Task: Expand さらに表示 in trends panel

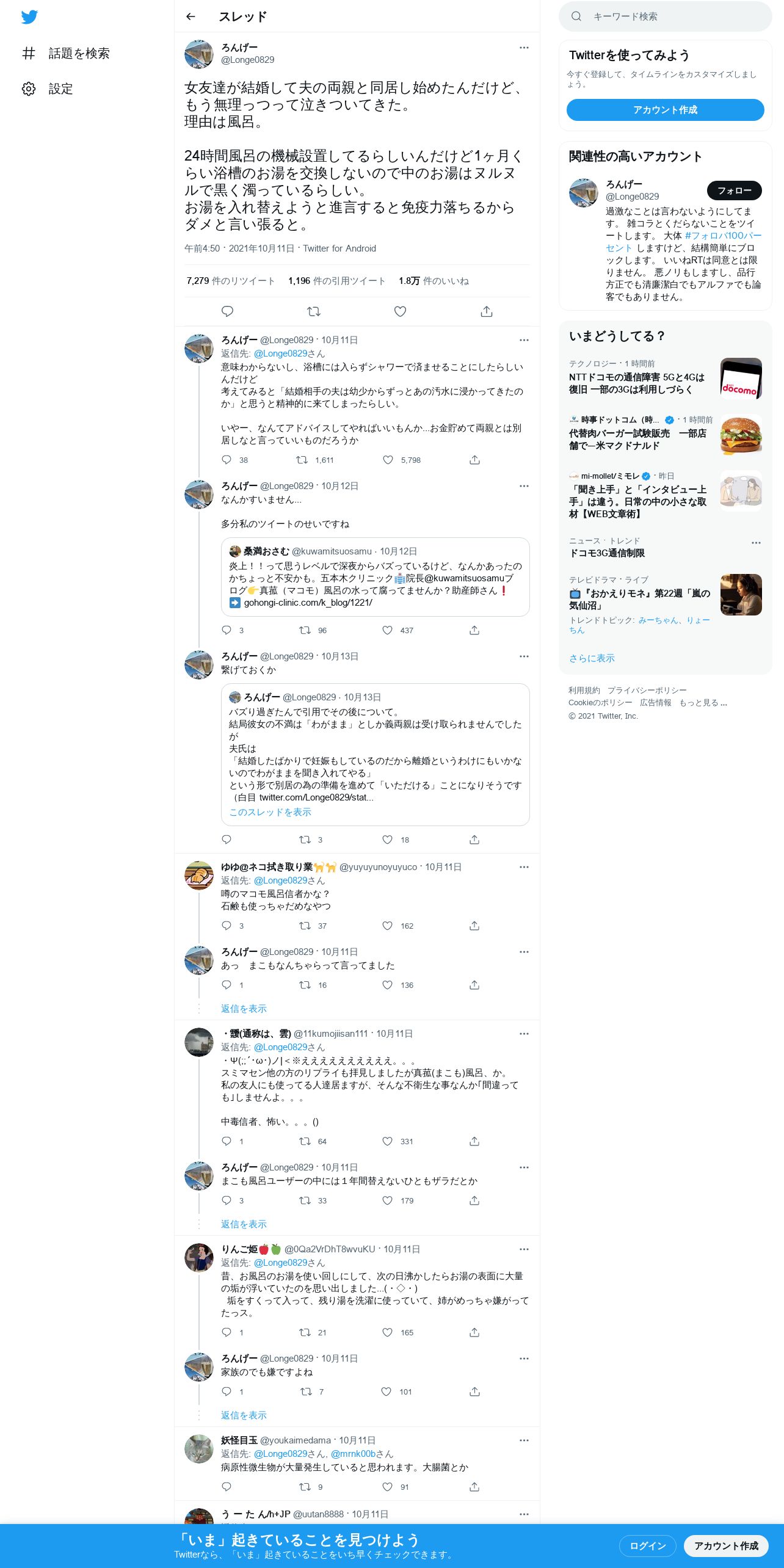Action: click(592, 658)
